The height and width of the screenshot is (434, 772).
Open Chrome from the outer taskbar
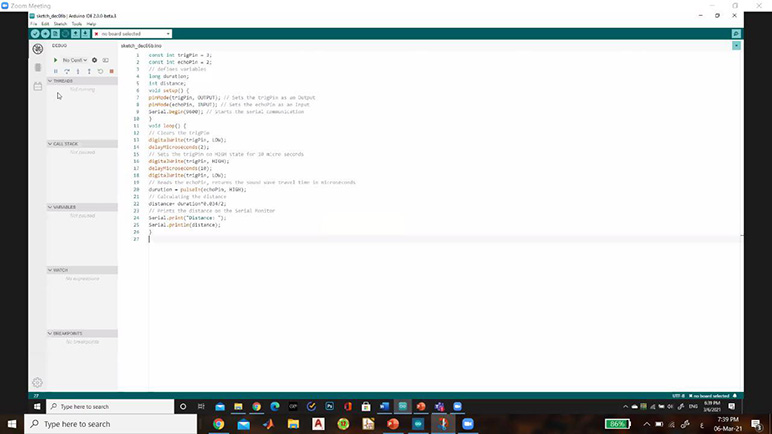[219, 424]
